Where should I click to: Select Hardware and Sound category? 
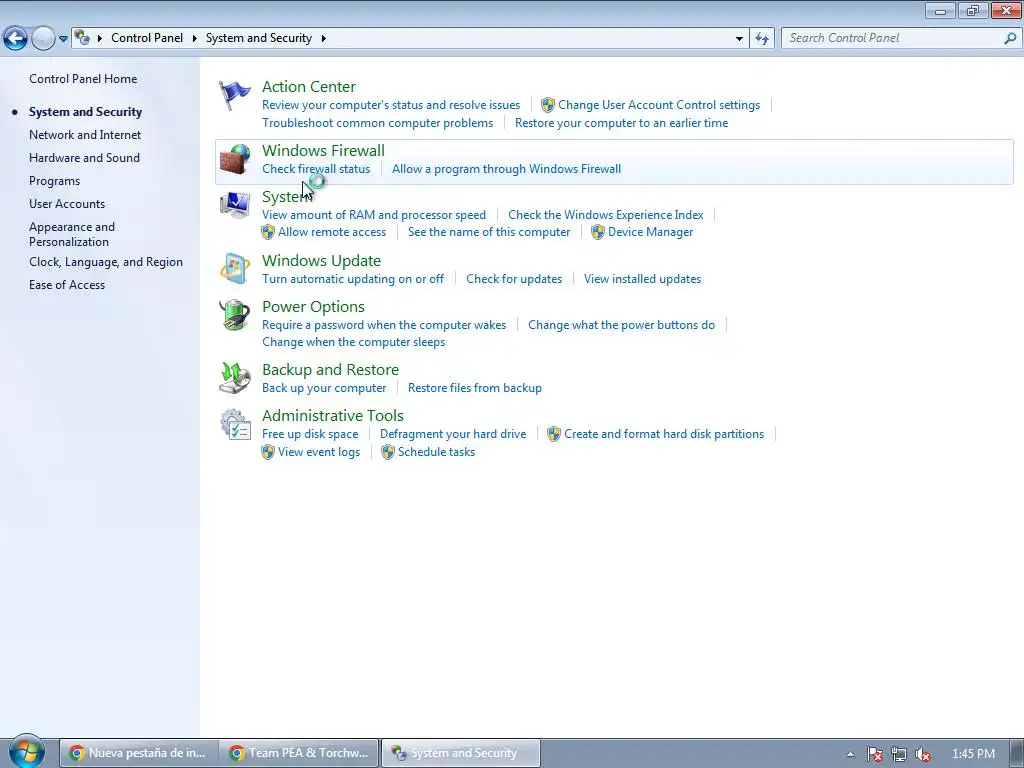coord(84,157)
